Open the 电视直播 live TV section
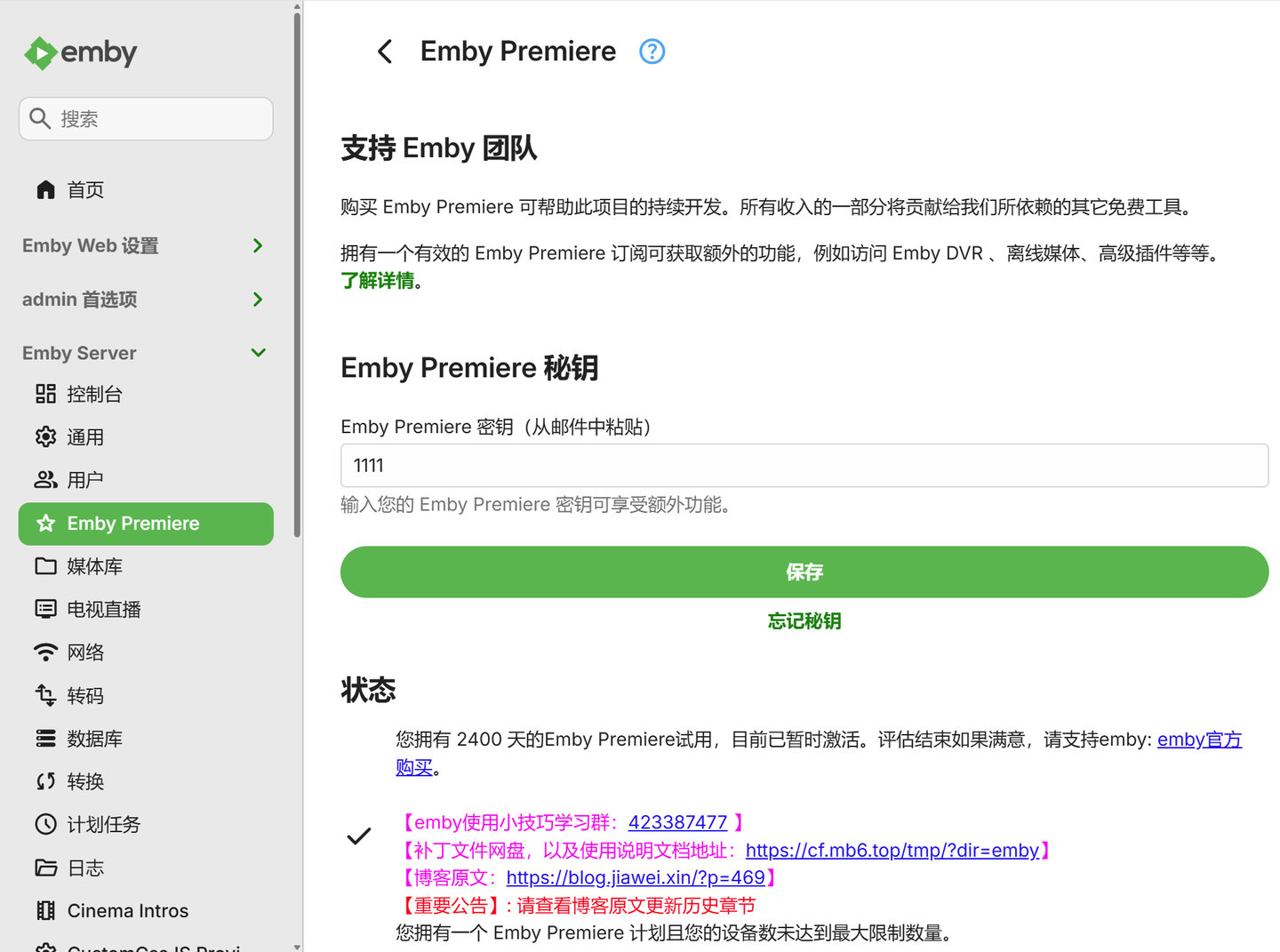 click(104, 609)
